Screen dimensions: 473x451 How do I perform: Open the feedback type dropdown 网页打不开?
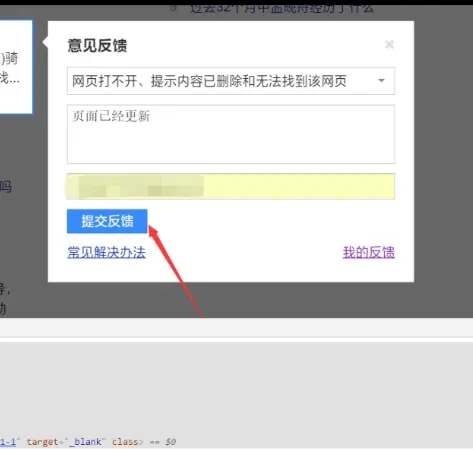[231, 81]
